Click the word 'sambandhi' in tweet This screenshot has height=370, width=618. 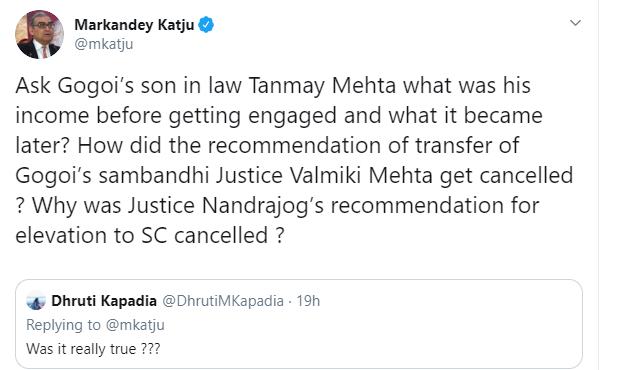154,175
